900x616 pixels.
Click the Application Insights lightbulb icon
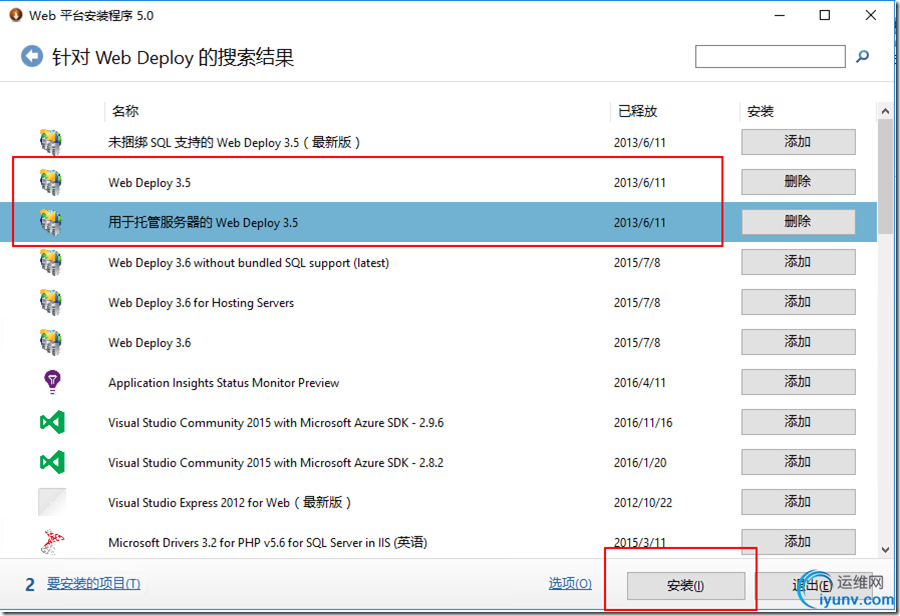(52, 382)
